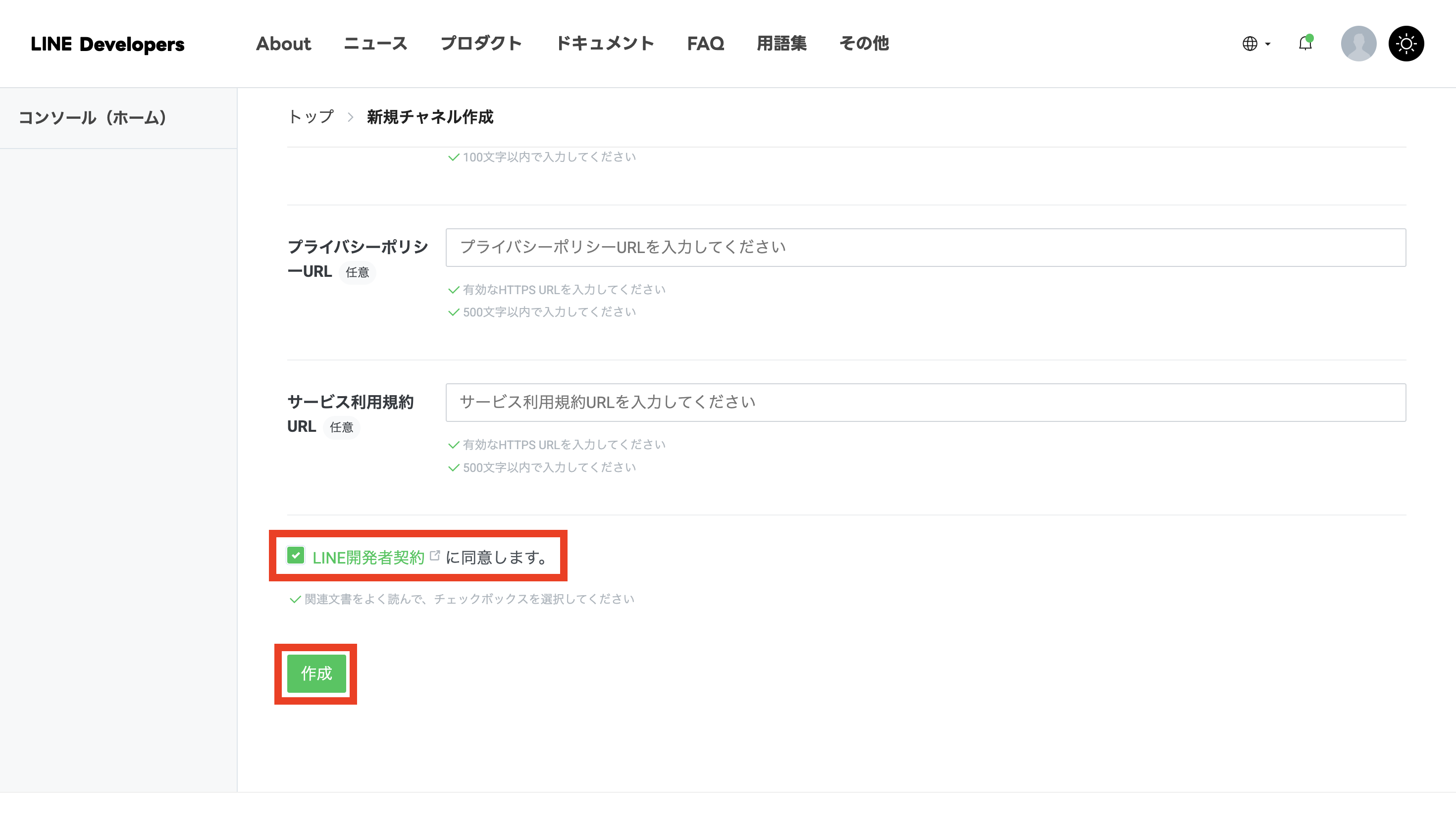Go back via the トップ breadcrumb
The image size is (1456, 823).
(310, 117)
